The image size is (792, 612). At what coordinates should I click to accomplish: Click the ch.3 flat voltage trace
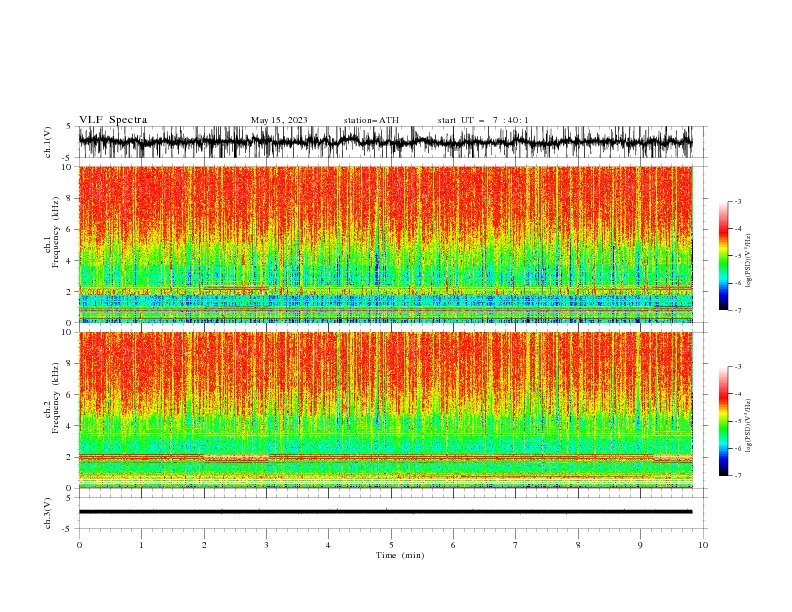[385, 512]
